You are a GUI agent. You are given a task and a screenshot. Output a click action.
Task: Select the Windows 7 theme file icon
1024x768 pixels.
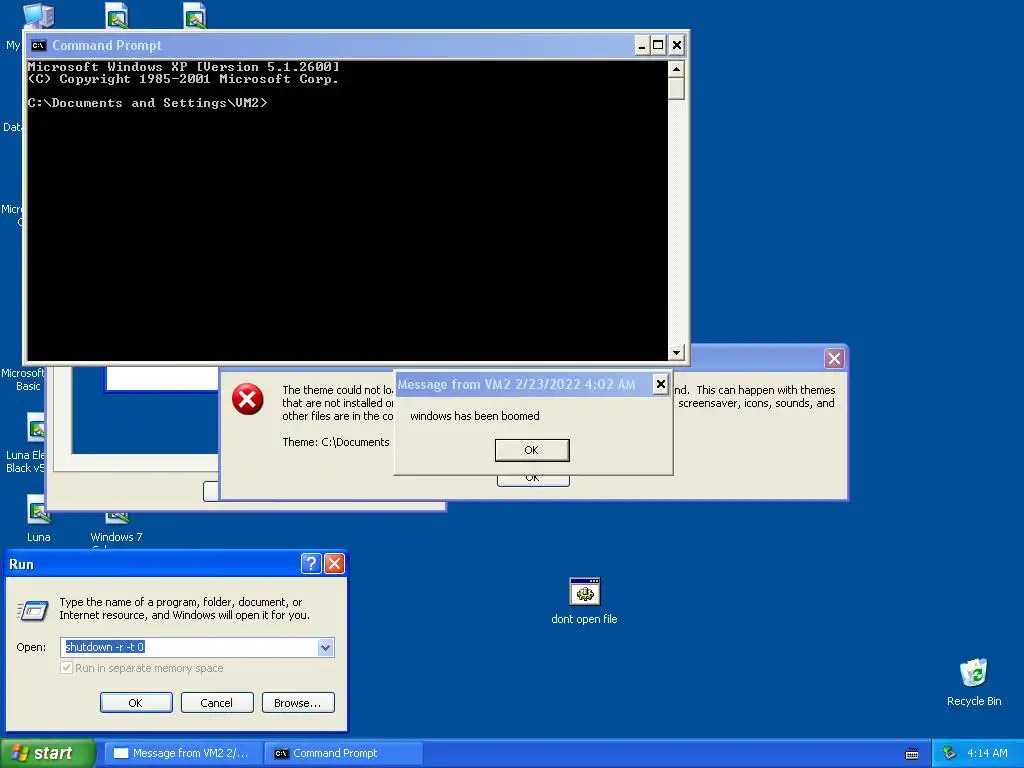117,518
